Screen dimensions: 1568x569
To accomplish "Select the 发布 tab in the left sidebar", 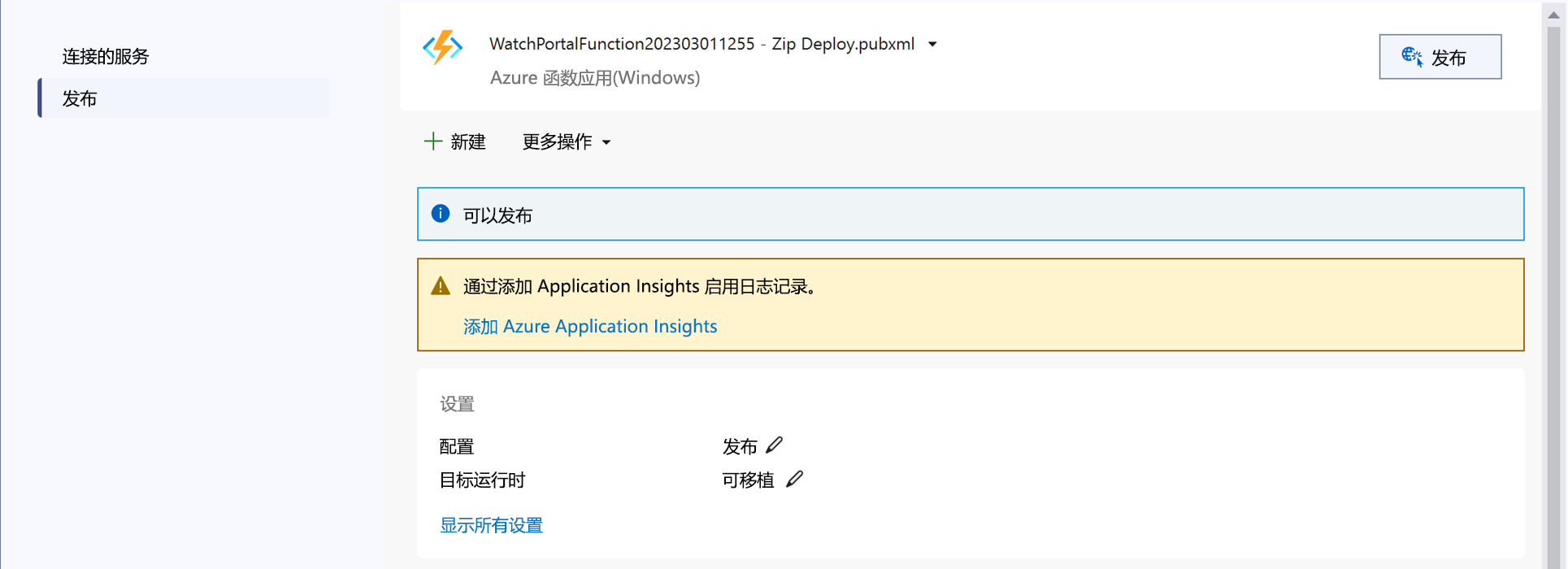I will [x=185, y=98].
